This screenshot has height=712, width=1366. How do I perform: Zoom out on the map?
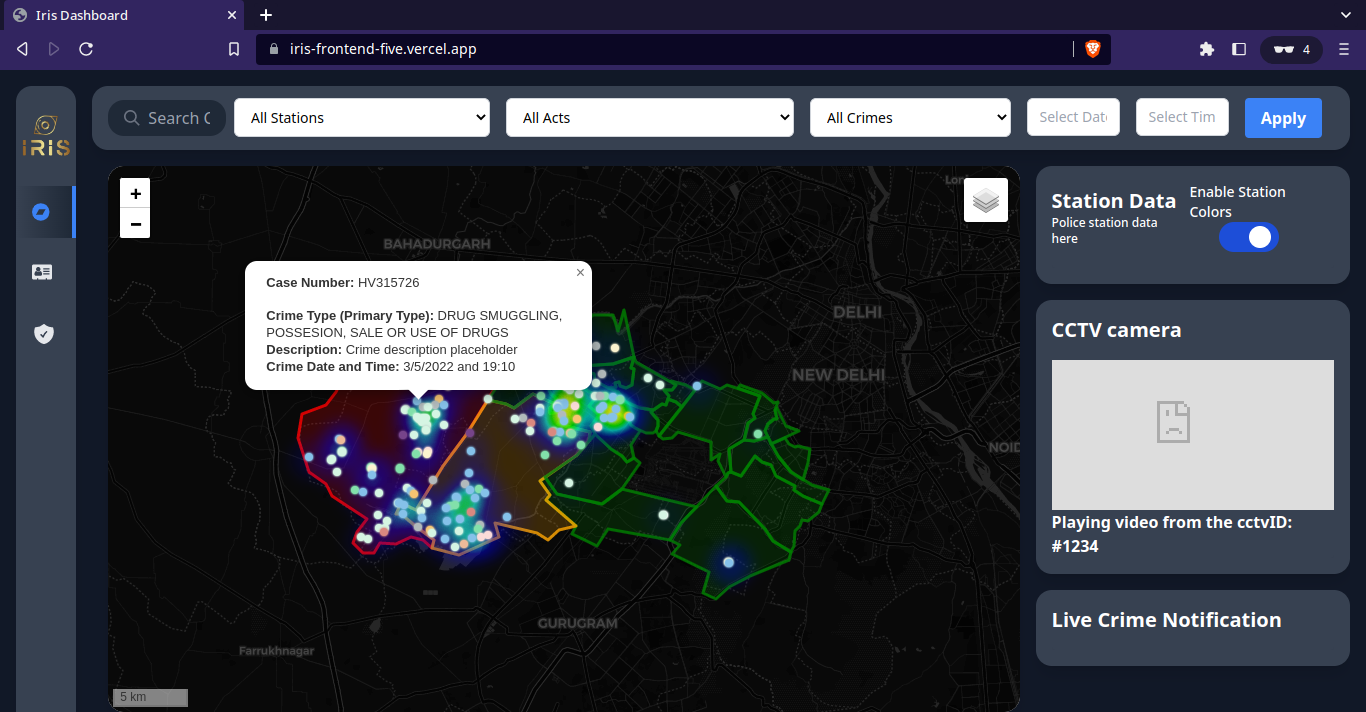point(135,223)
